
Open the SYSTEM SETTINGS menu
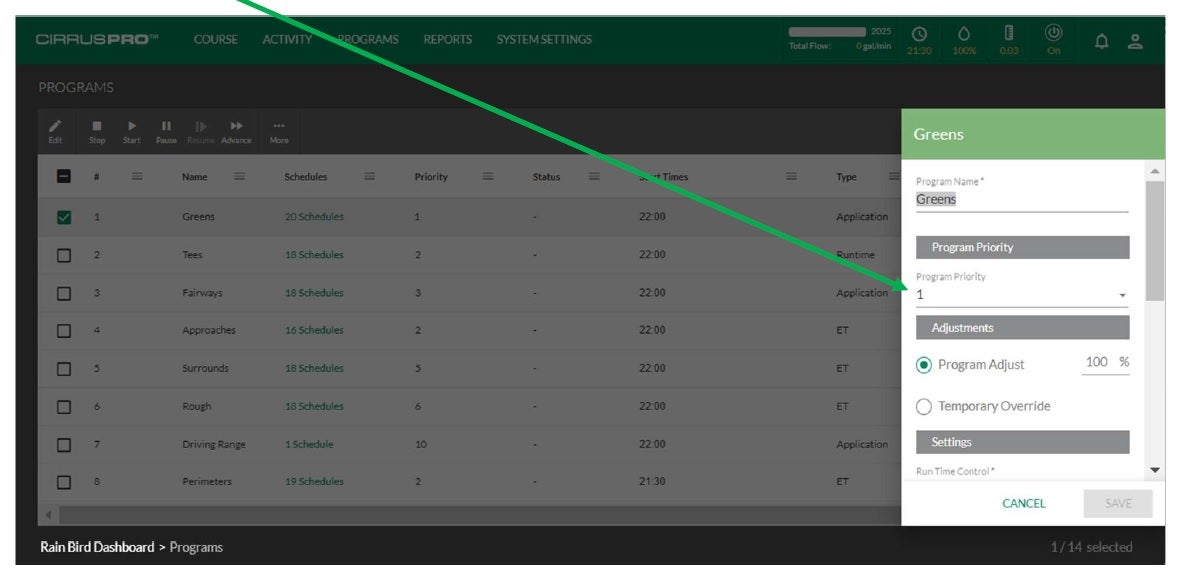tap(544, 40)
